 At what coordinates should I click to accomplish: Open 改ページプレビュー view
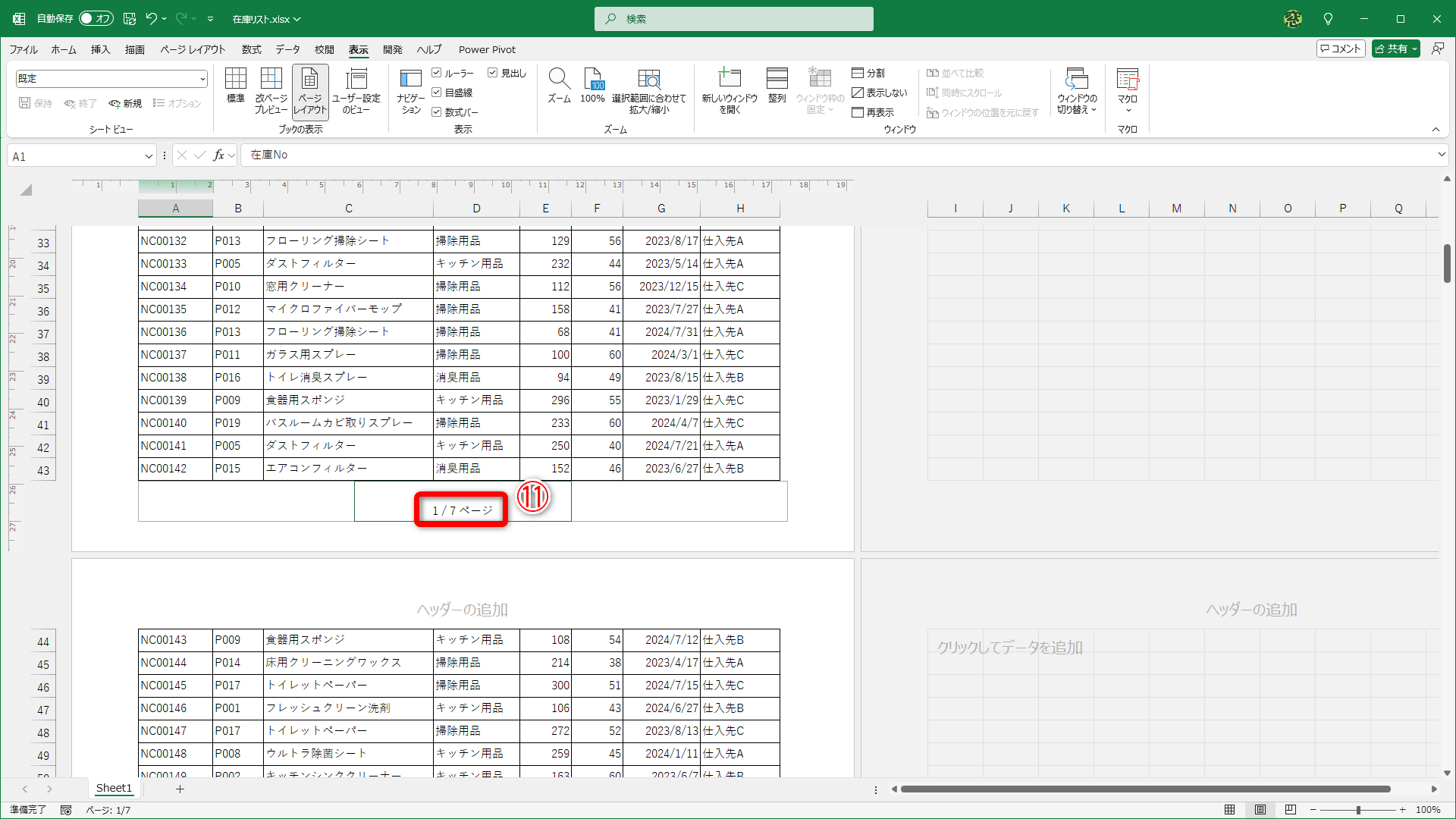click(271, 90)
